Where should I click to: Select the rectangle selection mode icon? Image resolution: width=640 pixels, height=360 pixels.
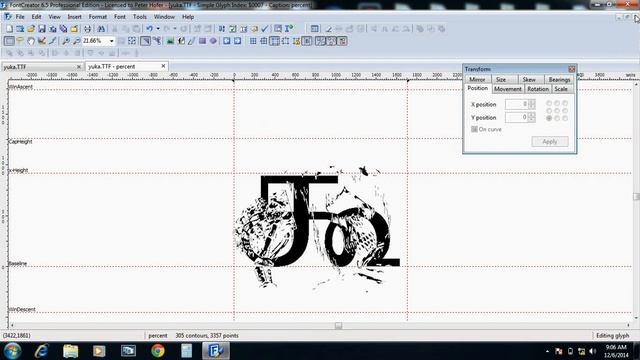(9, 41)
